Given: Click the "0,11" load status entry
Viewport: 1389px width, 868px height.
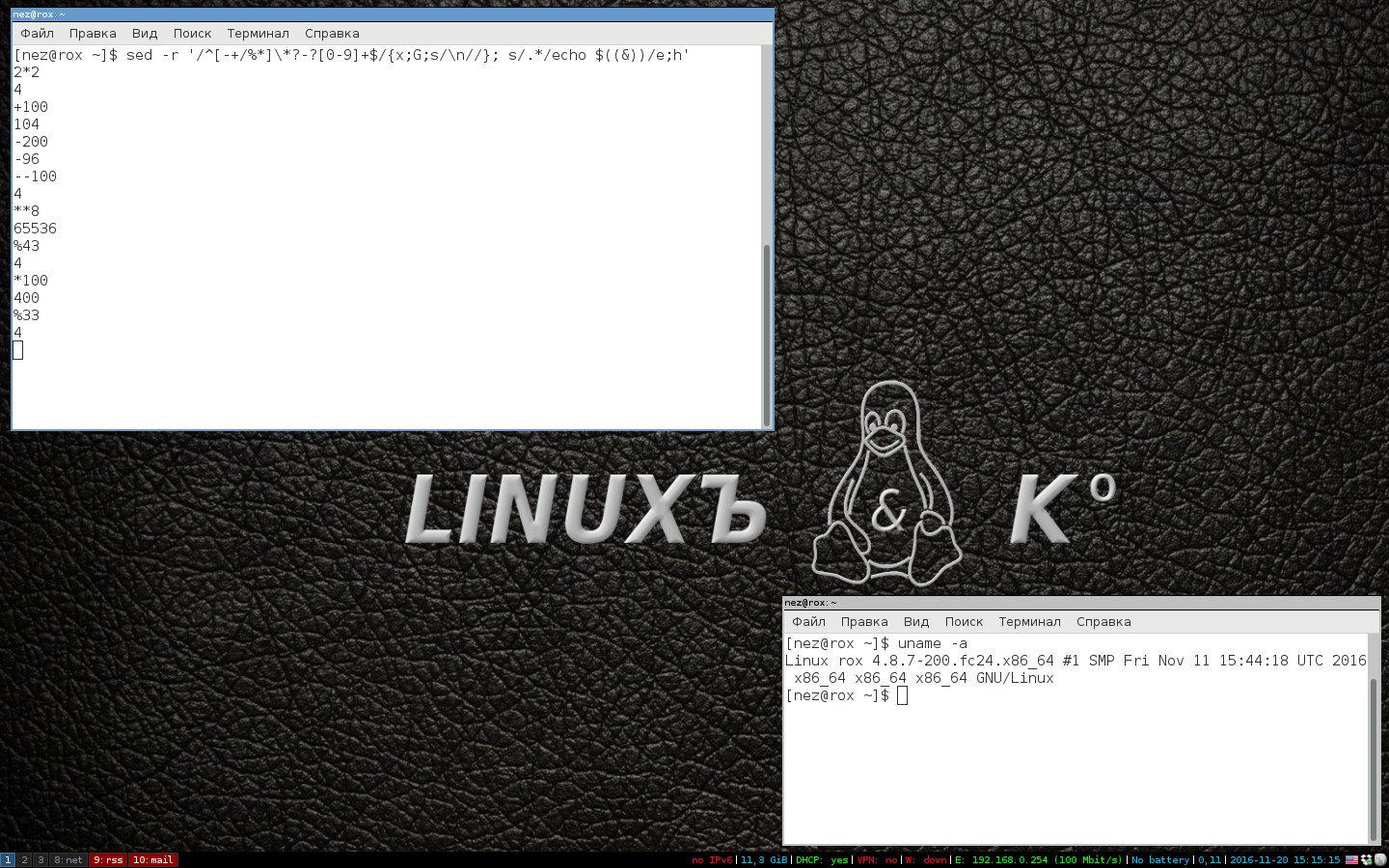Looking at the screenshot, I should point(1210,860).
